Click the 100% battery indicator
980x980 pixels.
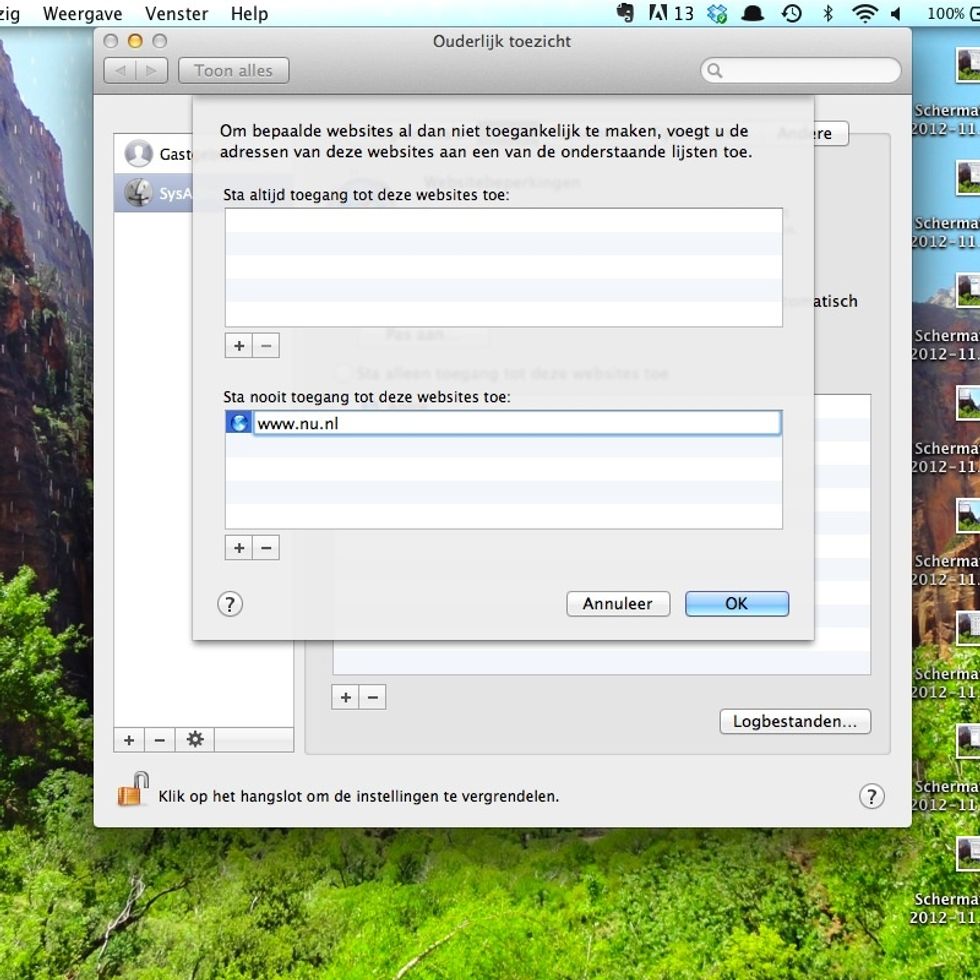click(952, 14)
